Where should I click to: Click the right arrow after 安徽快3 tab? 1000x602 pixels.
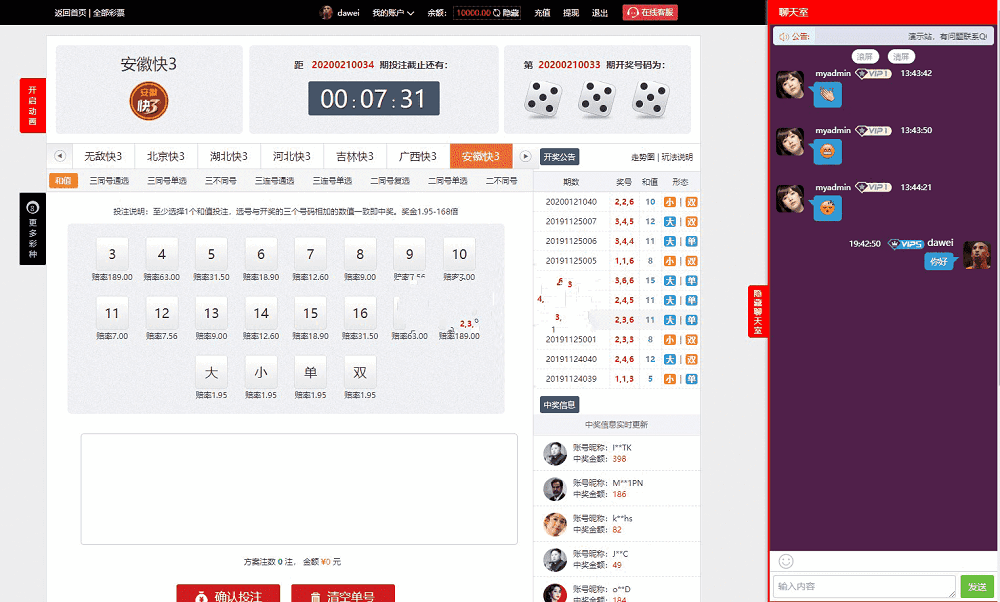coord(526,156)
